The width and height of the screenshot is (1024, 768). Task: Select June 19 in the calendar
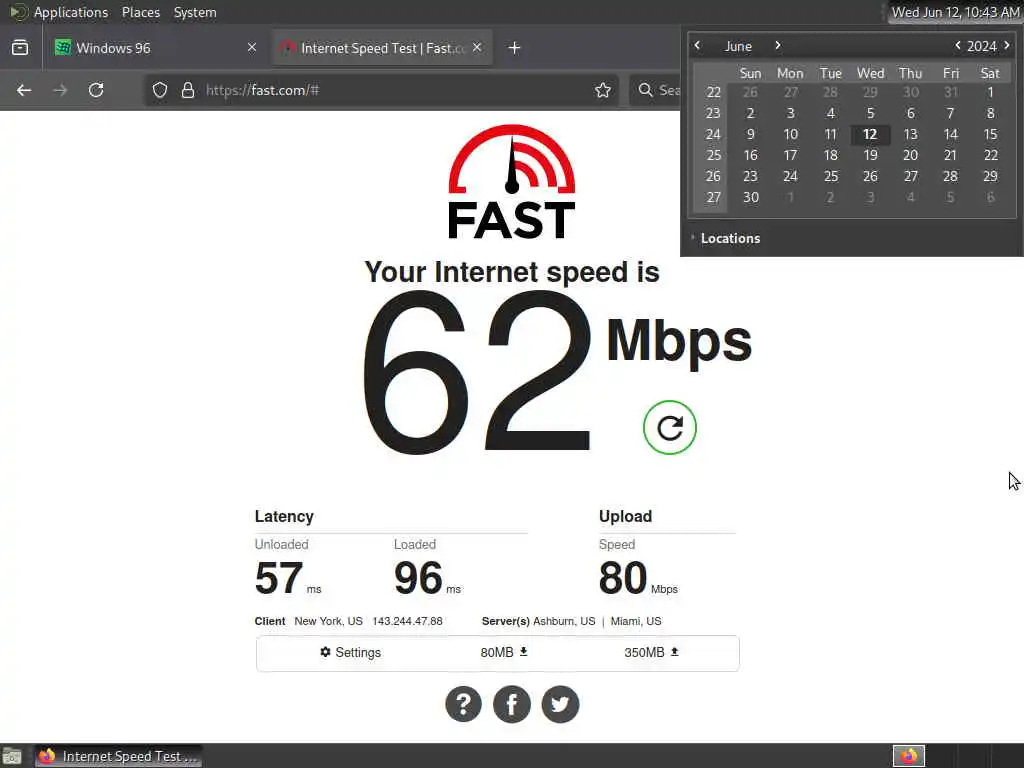(870, 155)
